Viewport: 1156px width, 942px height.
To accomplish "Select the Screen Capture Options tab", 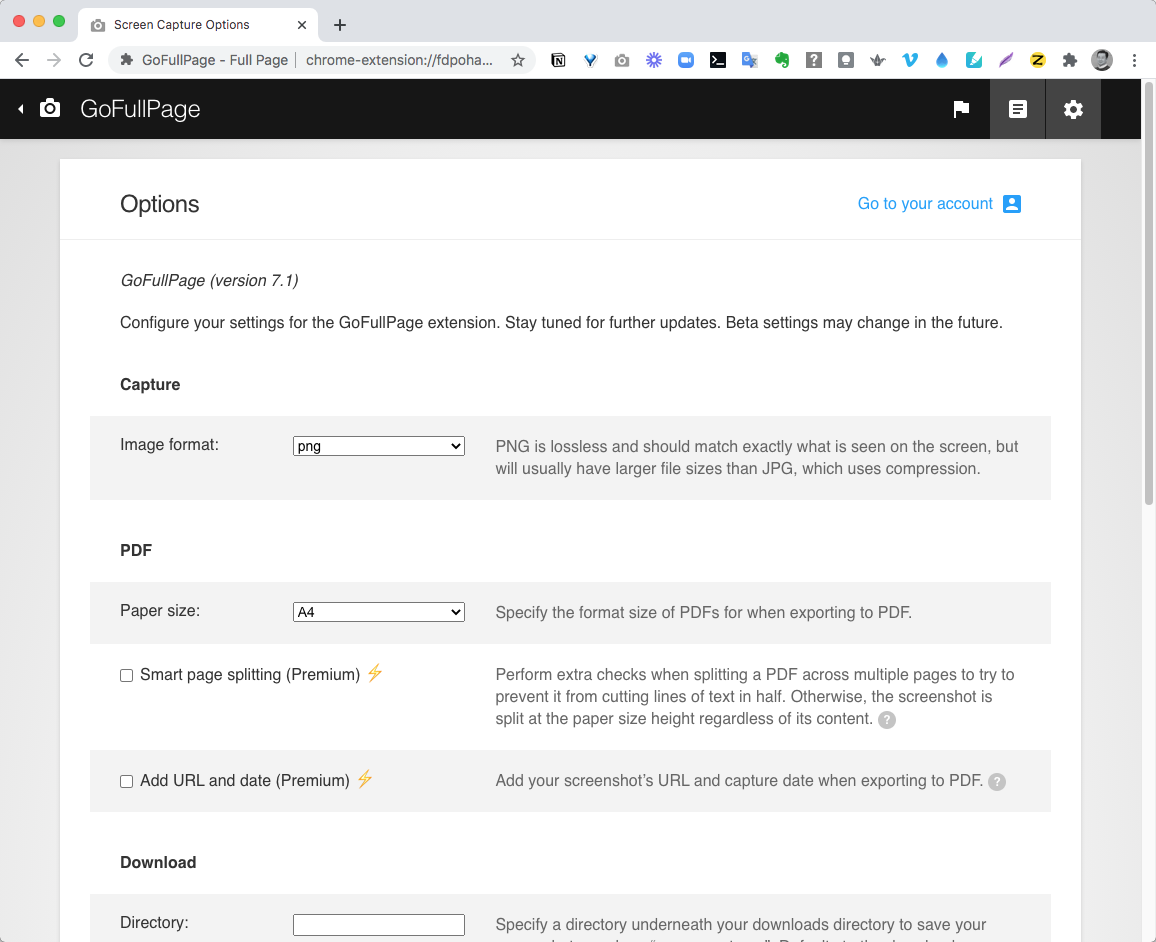I will (x=198, y=25).
